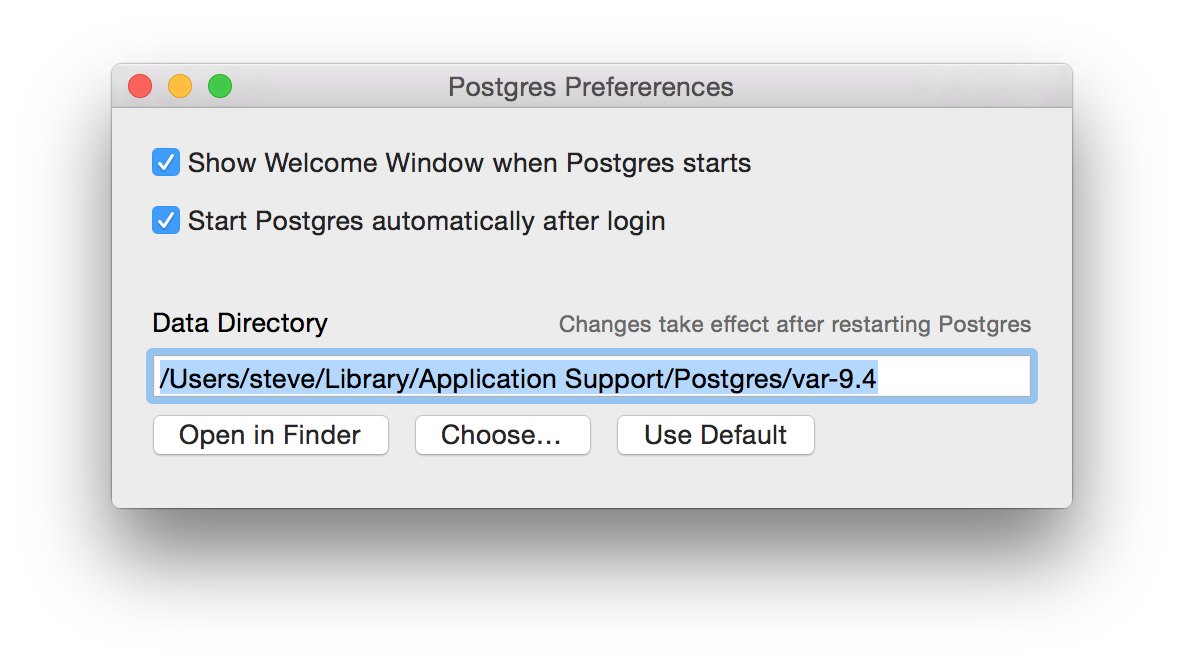Click empty title bar area right of title
This screenshot has height=668, width=1184.
(x=900, y=87)
